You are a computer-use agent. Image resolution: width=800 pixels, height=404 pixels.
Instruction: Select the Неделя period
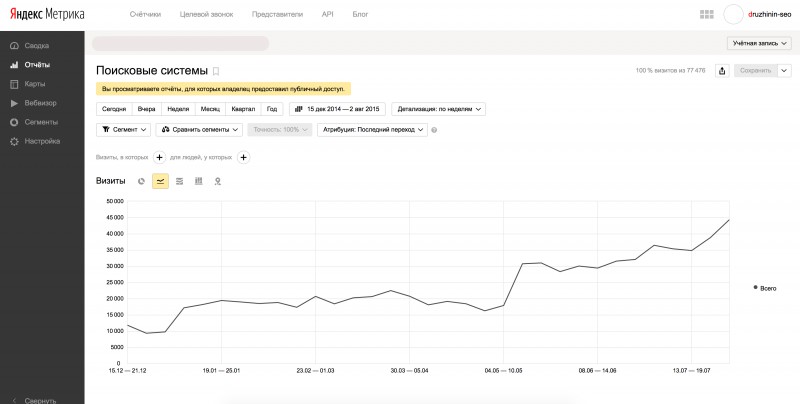178,109
